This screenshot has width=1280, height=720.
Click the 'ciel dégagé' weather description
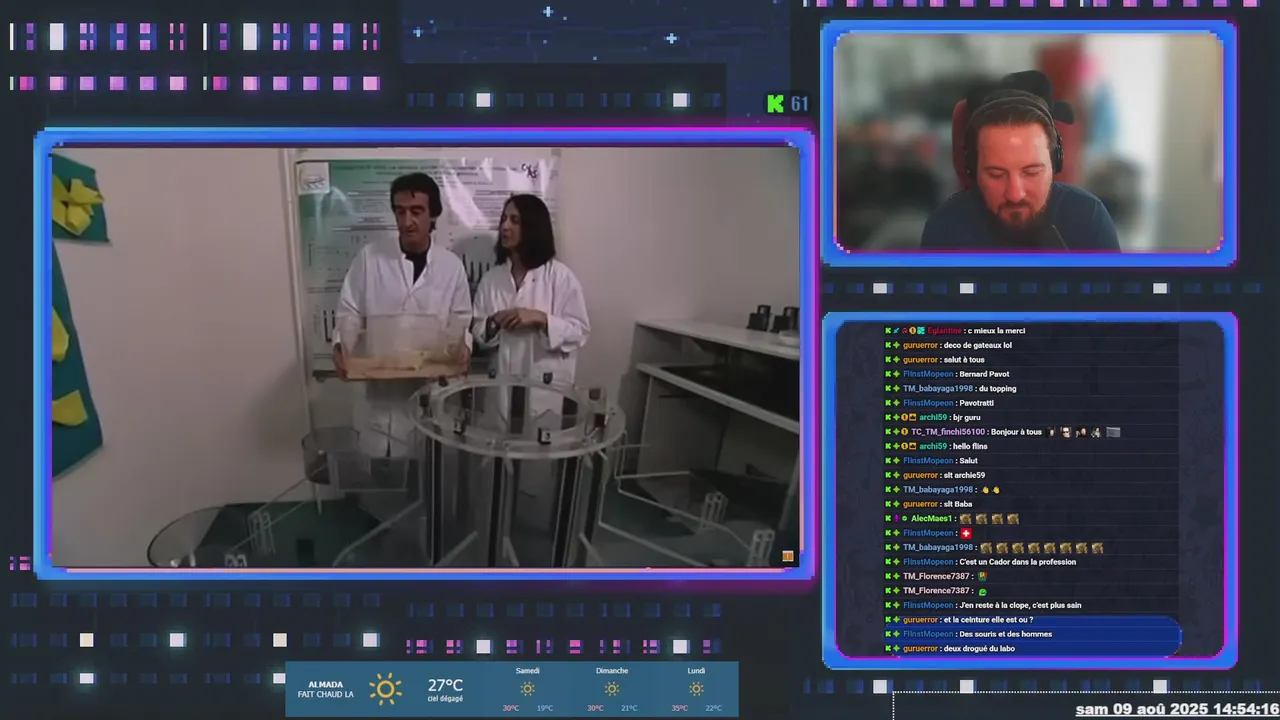[445, 699]
